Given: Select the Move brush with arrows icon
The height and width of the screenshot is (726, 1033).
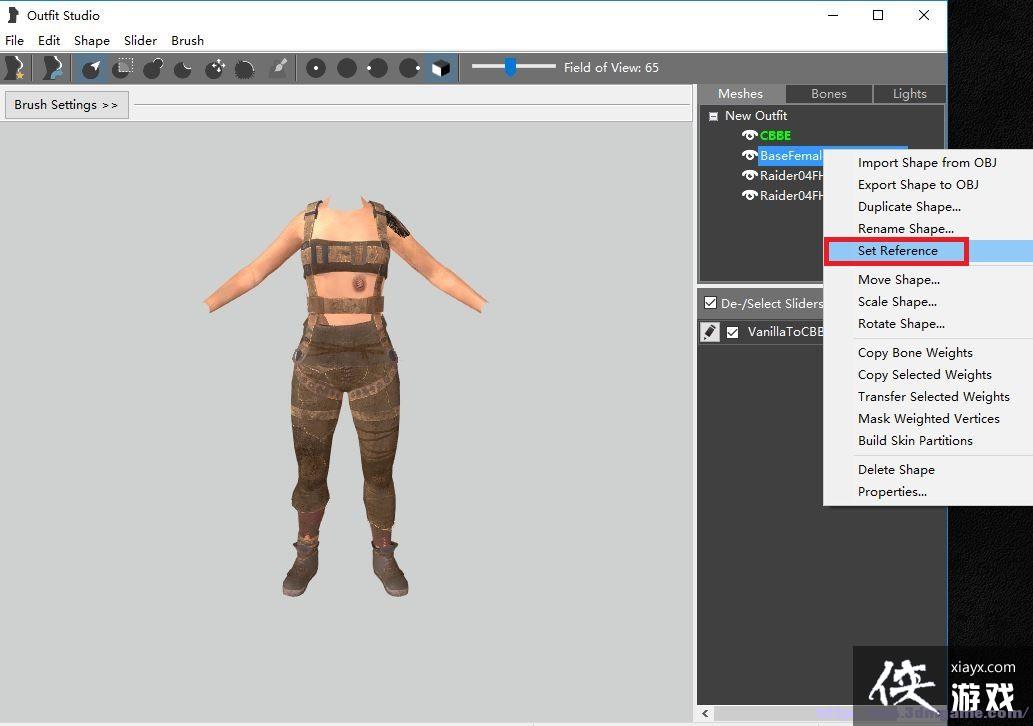Looking at the screenshot, I should pos(215,68).
